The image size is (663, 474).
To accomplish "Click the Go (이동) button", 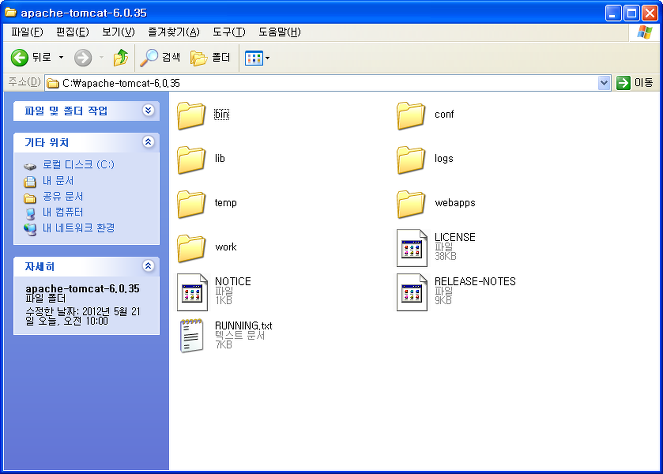I will pos(635,83).
